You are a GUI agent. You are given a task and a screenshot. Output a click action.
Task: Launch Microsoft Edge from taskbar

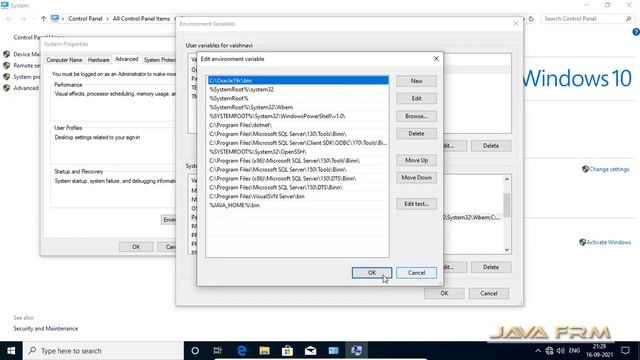(242, 351)
